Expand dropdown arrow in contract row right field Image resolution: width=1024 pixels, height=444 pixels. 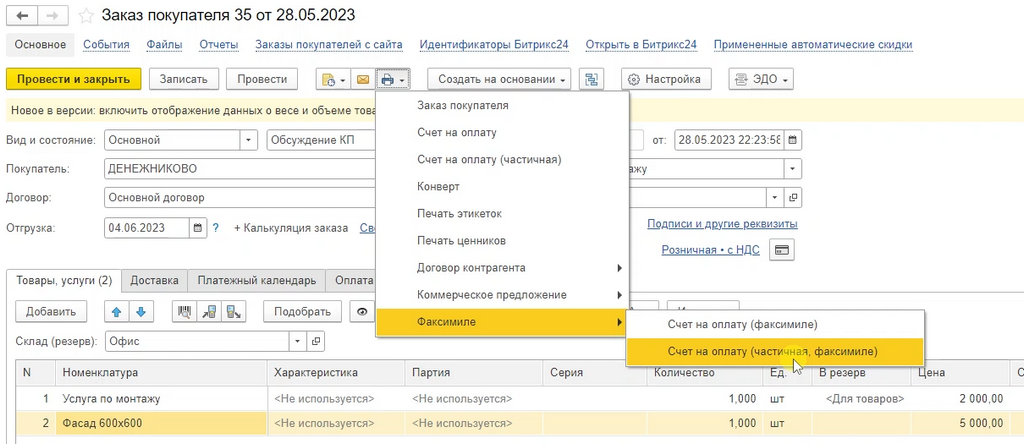pos(776,197)
